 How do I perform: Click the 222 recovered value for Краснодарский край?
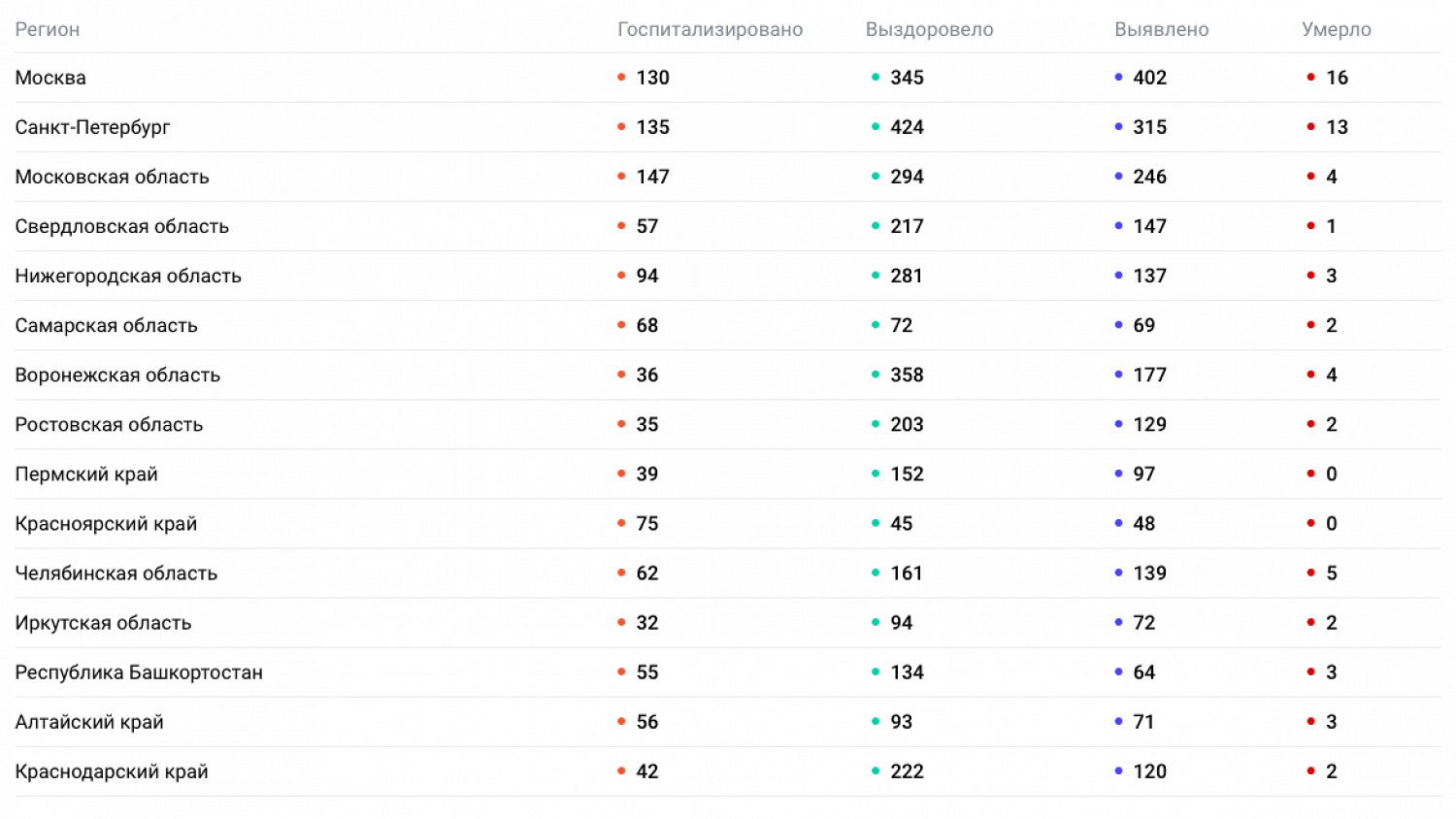tap(907, 771)
